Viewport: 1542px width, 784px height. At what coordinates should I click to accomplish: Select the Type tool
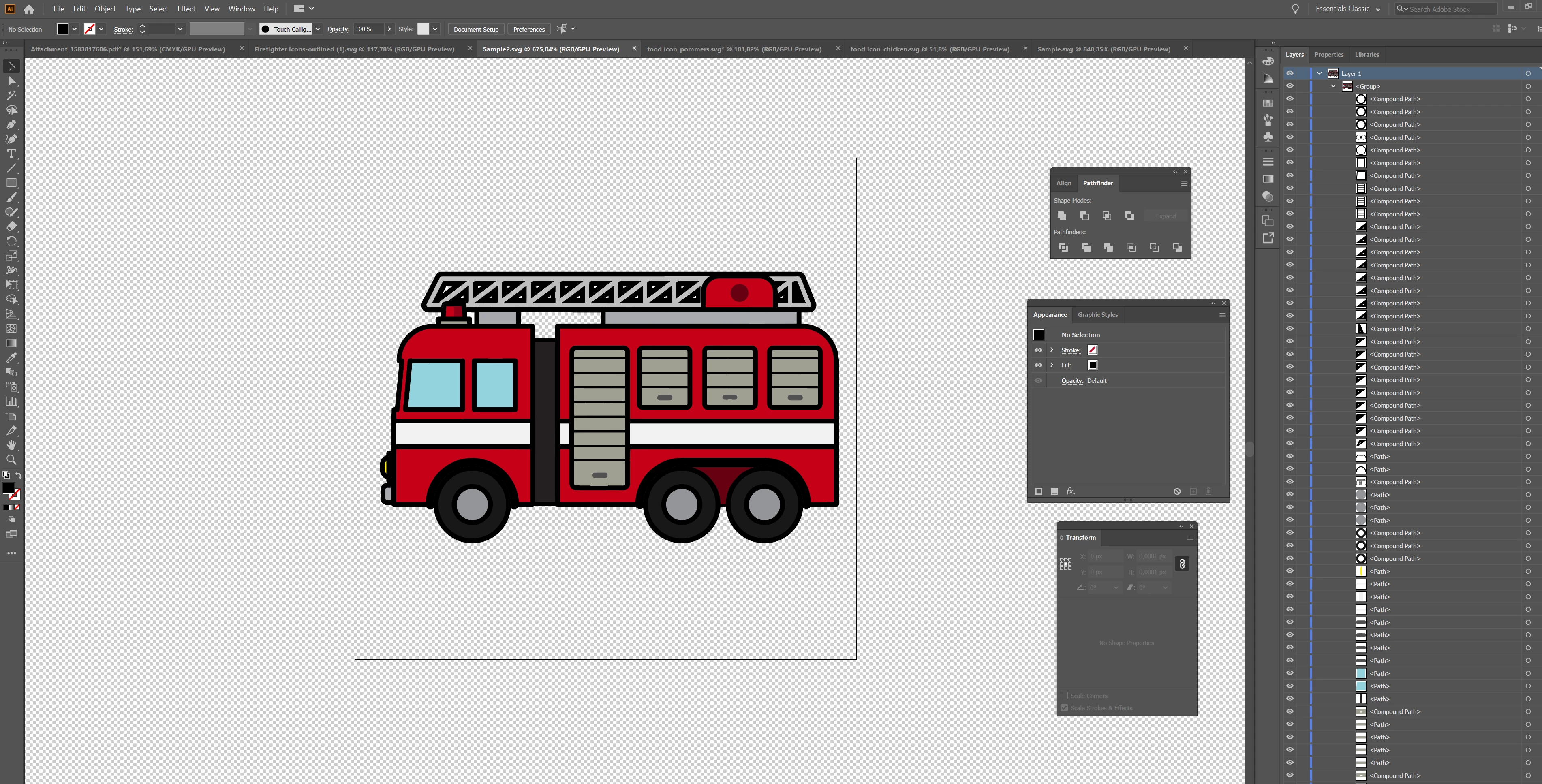click(11, 154)
